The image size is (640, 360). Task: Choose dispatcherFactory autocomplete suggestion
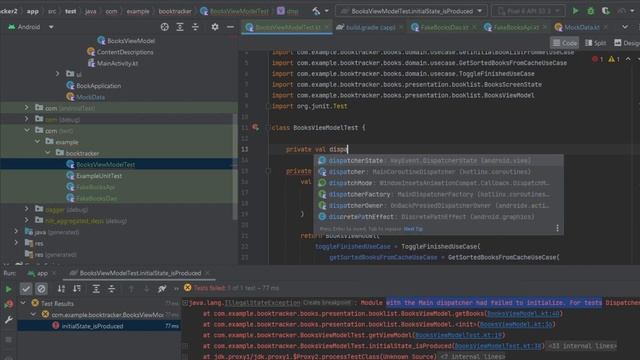click(x=439, y=194)
